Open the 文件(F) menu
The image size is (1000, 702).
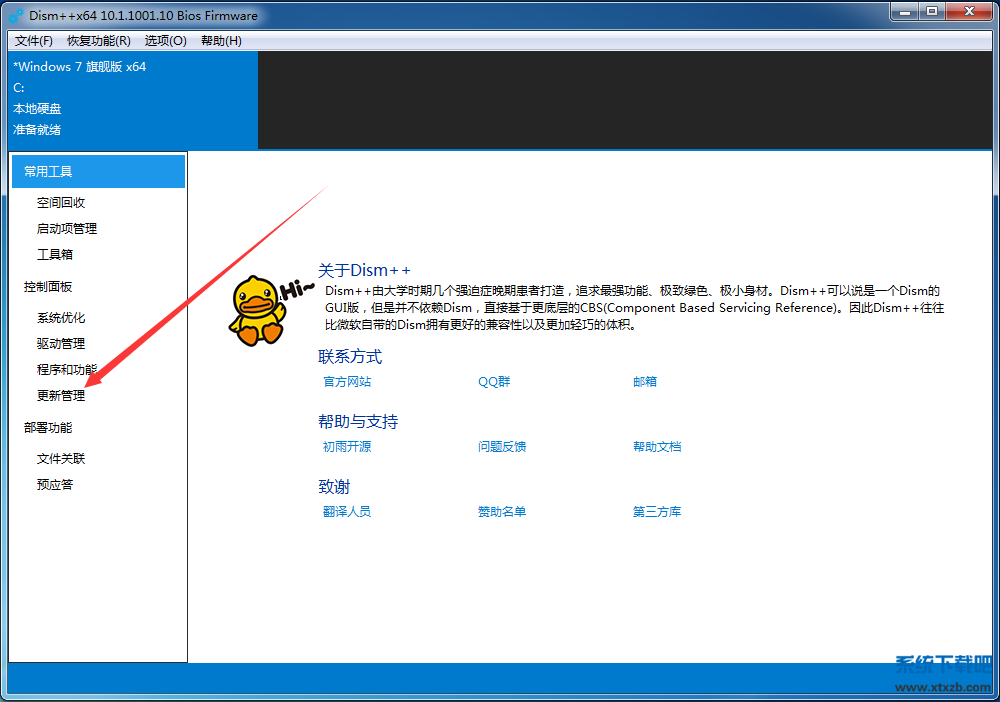click(x=33, y=41)
